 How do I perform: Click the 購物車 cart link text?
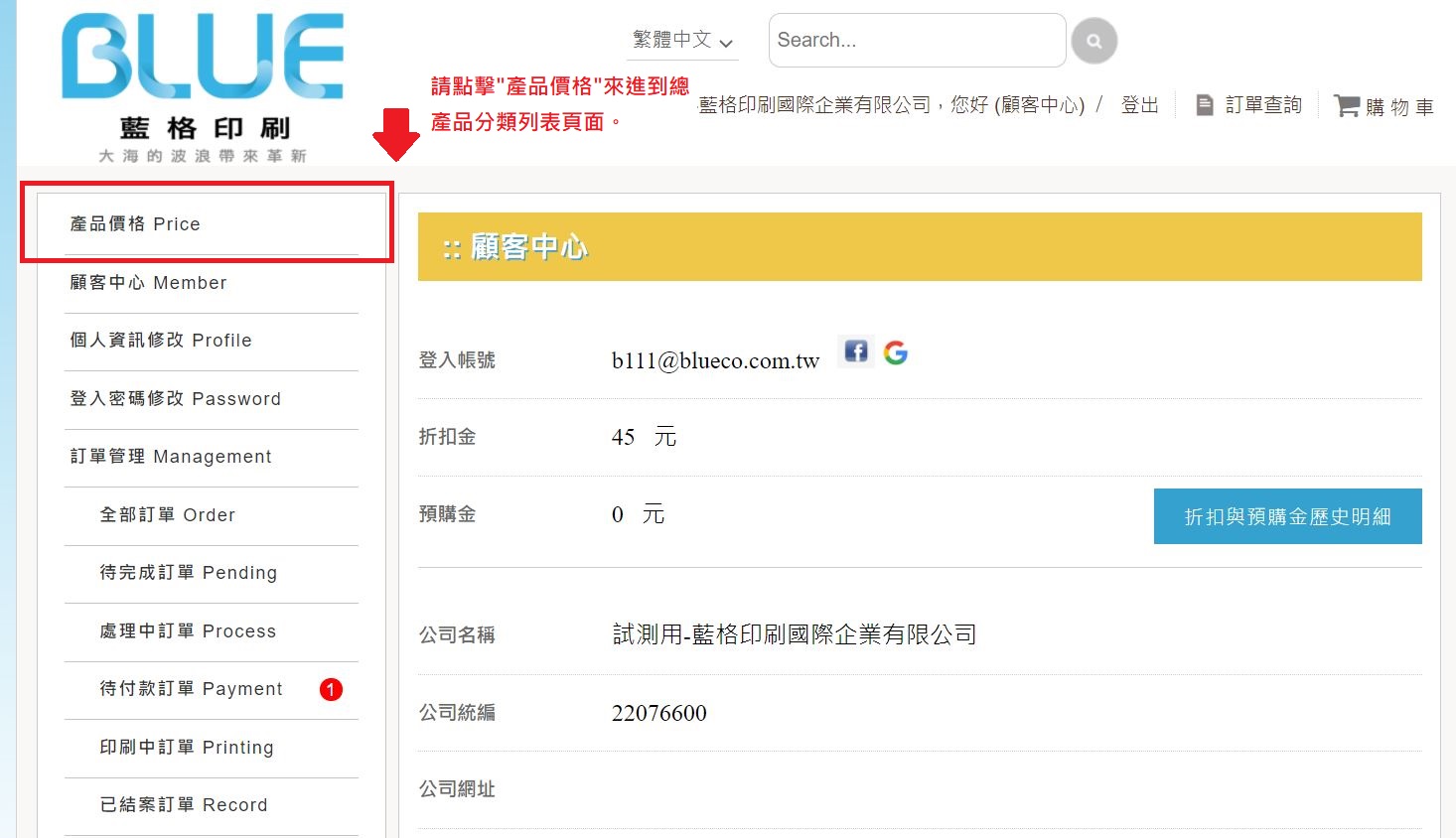coord(1399,106)
